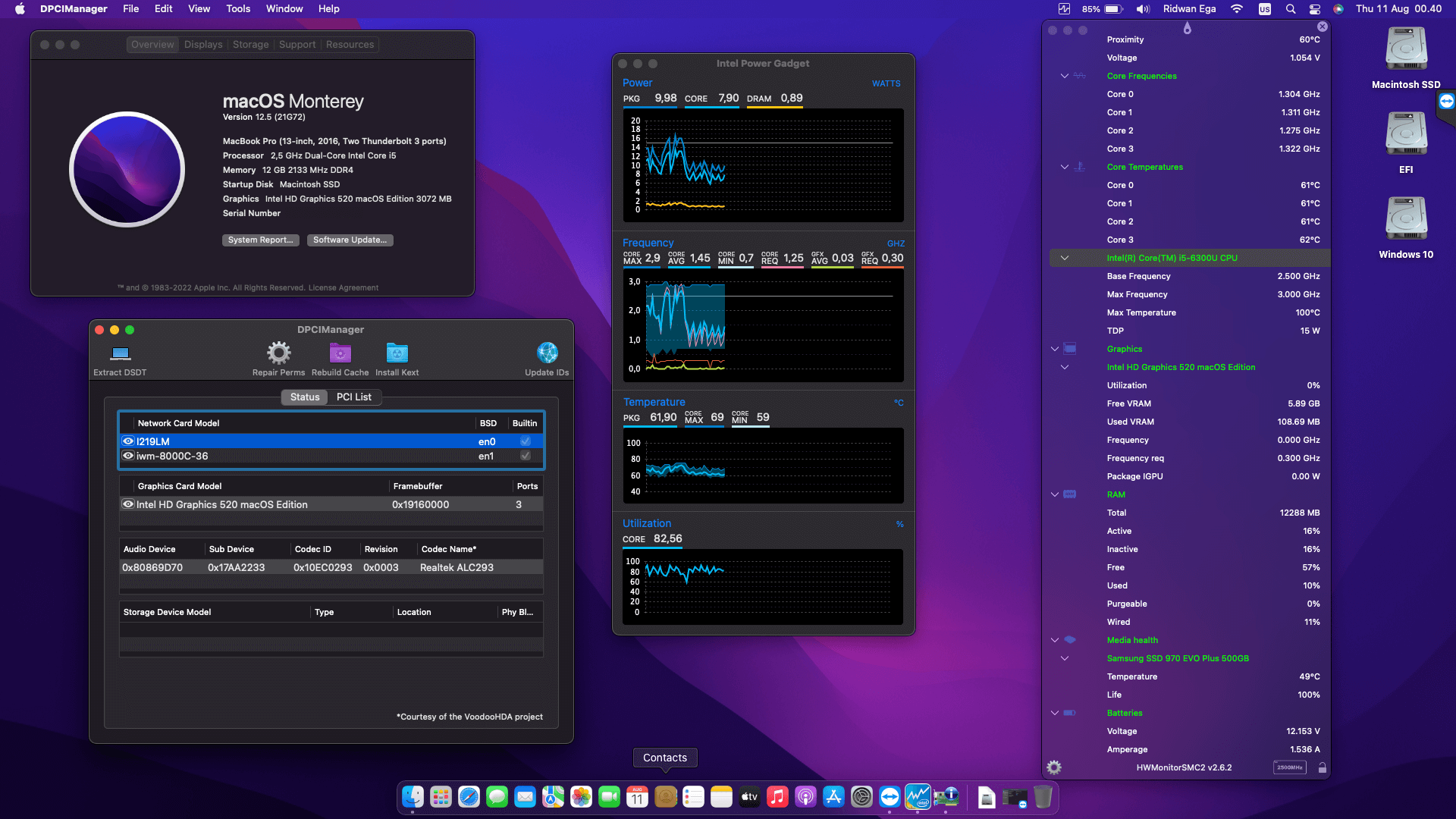
Task: Collapse the RAM section chevron
Action: (1054, 494)
